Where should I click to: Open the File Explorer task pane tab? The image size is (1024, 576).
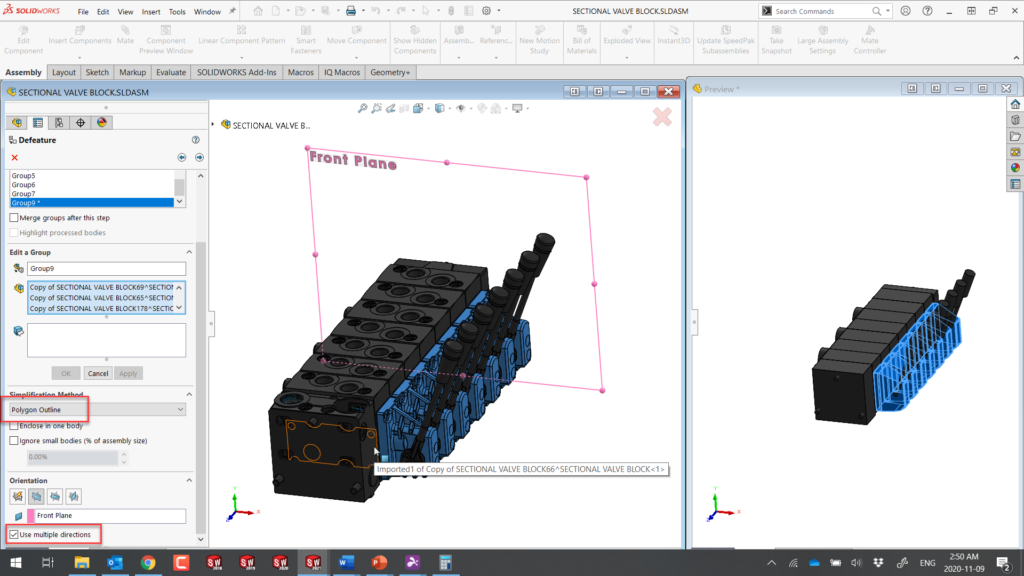(1015, 136)
